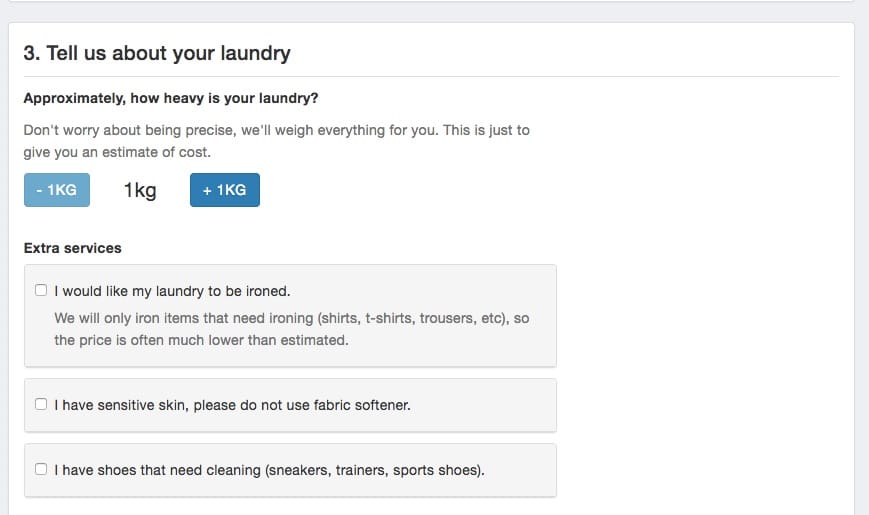The height and width of the screenshot is (515, 869).
Task: Click empty space right of the ironing label
Action: pos(430,291)
